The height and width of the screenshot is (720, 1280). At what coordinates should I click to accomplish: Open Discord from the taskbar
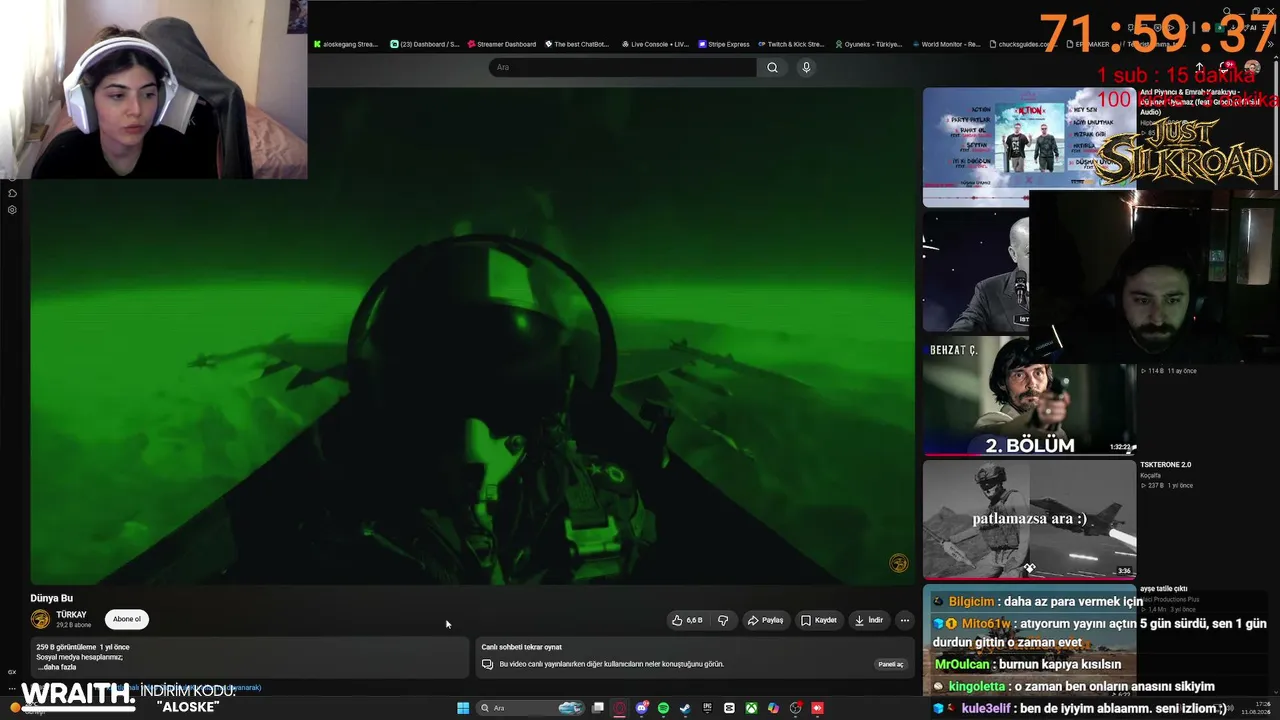[642, 708]
